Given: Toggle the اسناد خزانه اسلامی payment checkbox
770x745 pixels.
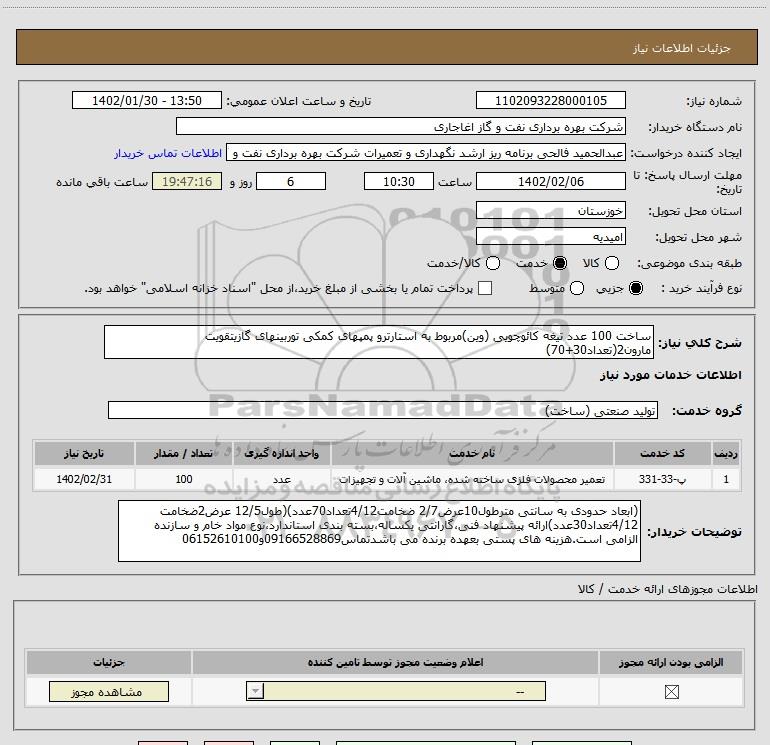Looking at the screenshot, I should click(x=485, y=288).
